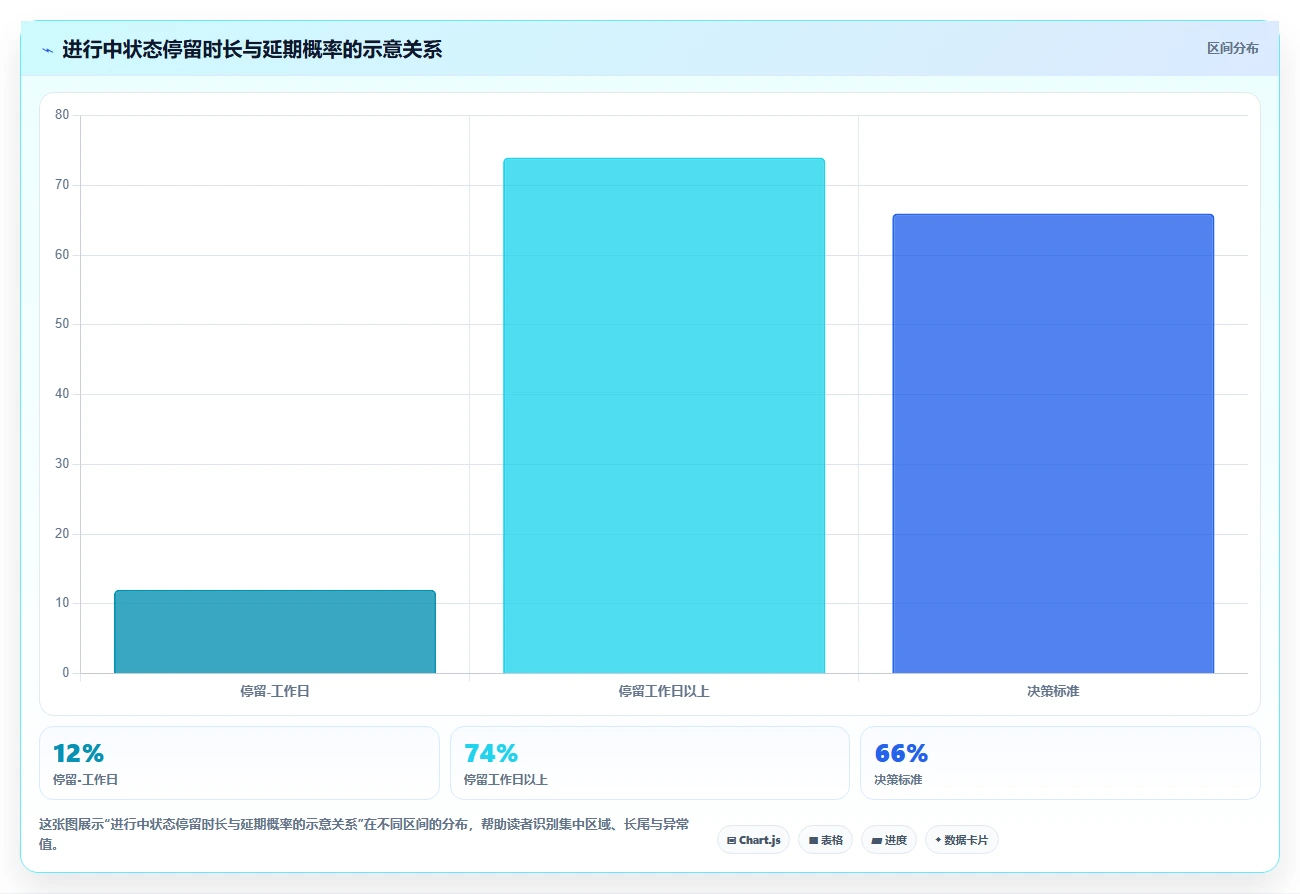Click the x-axis label 停留工作日以上

[x=664, y=691]
